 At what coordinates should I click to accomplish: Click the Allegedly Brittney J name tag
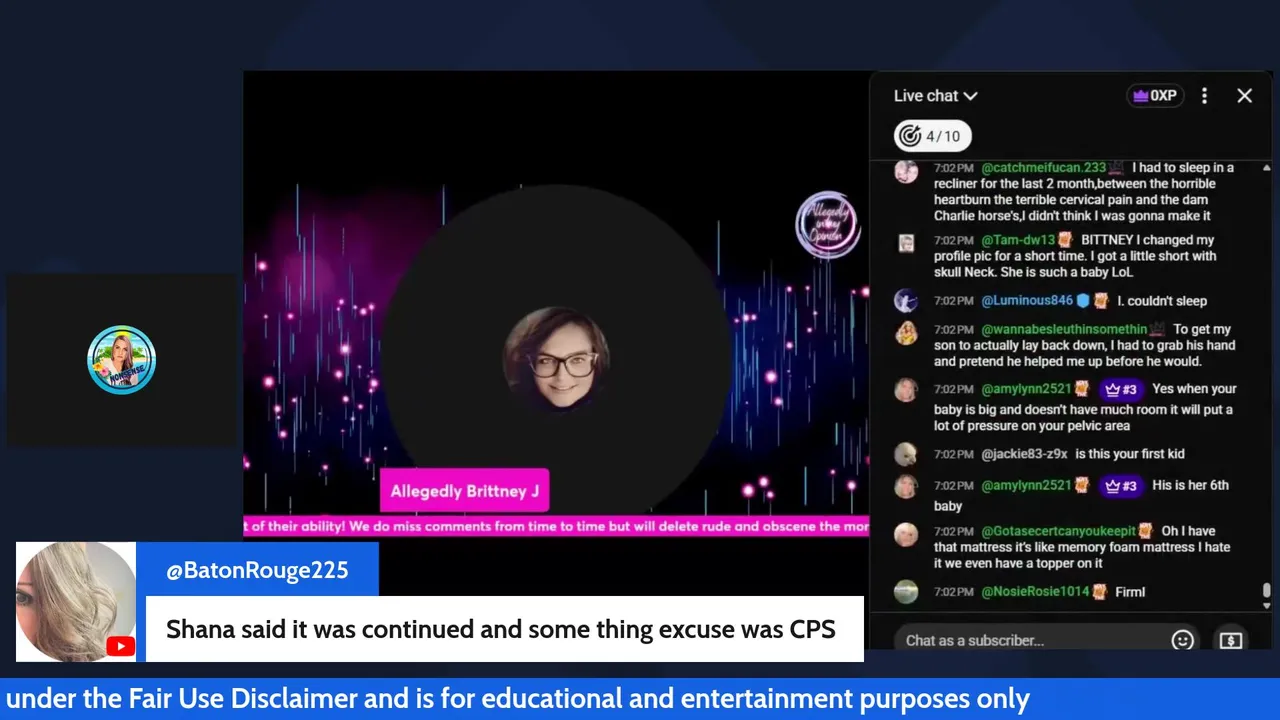(x=464, y=491)
